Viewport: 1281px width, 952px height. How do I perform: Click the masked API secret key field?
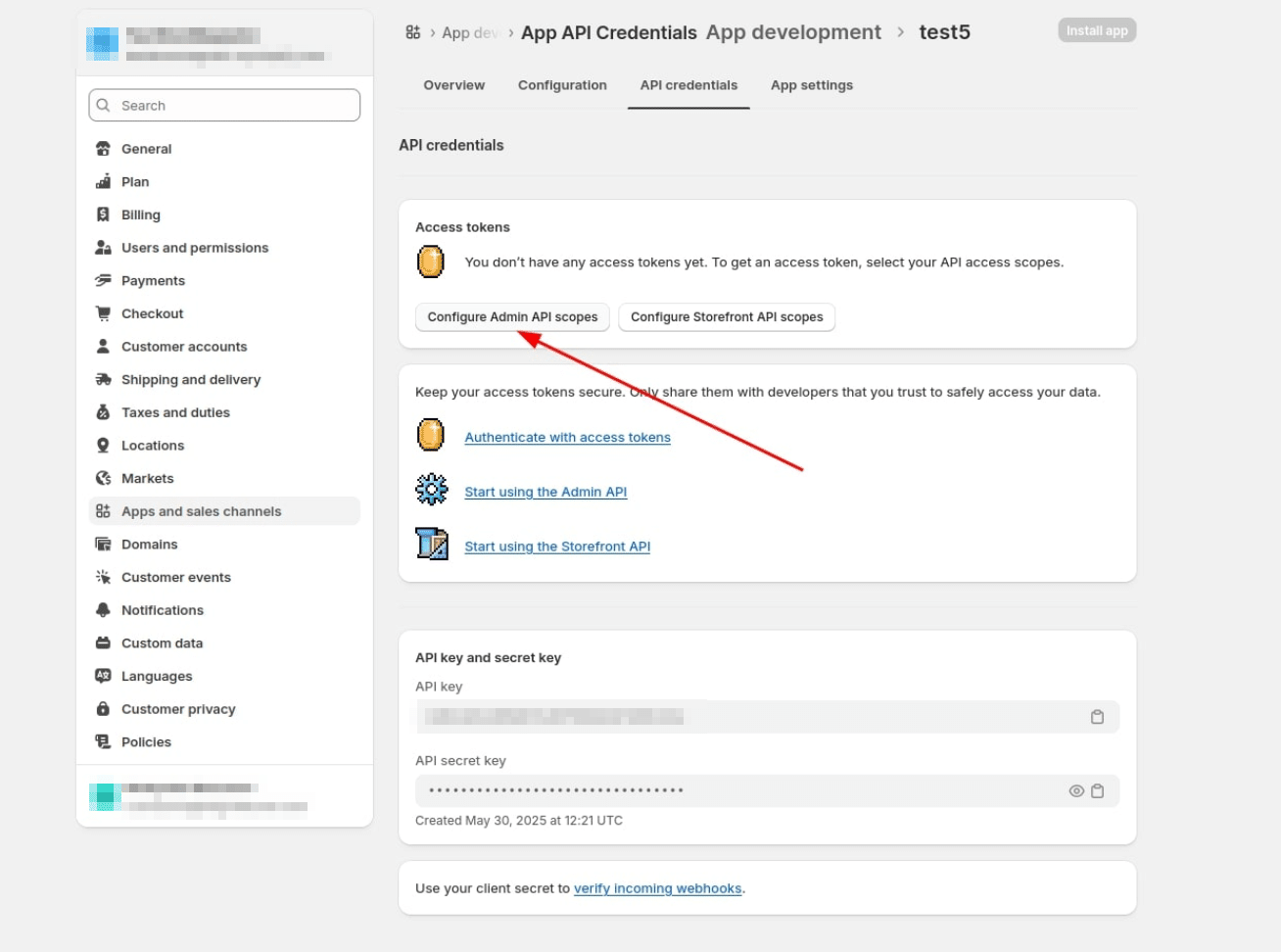pyautogui.click(x=767, y=791)
